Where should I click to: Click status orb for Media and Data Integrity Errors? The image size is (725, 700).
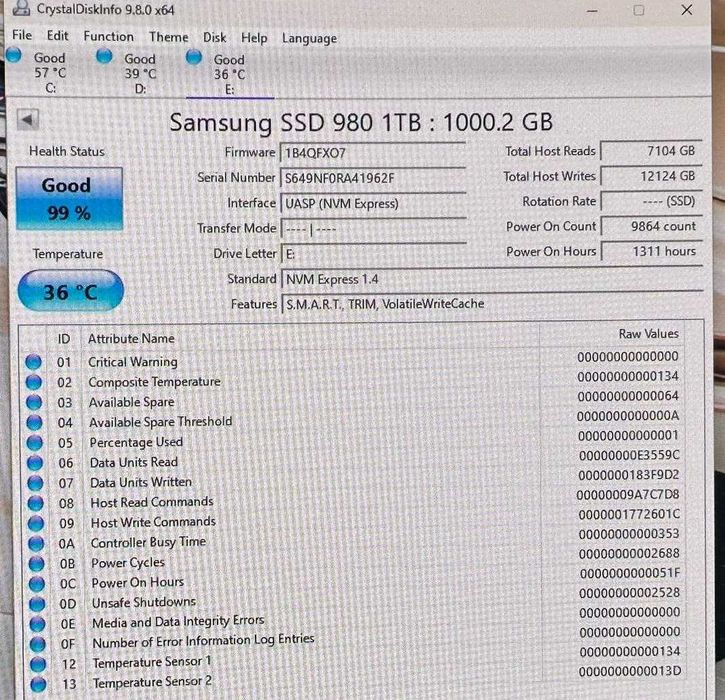coord(37,624)
